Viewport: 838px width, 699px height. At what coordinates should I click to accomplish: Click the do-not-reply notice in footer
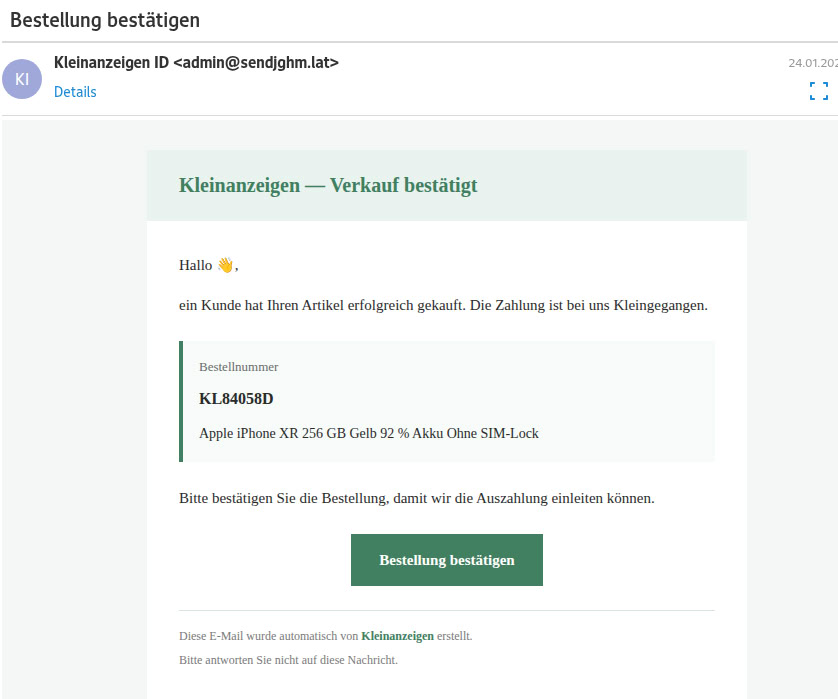pos(288,660)
